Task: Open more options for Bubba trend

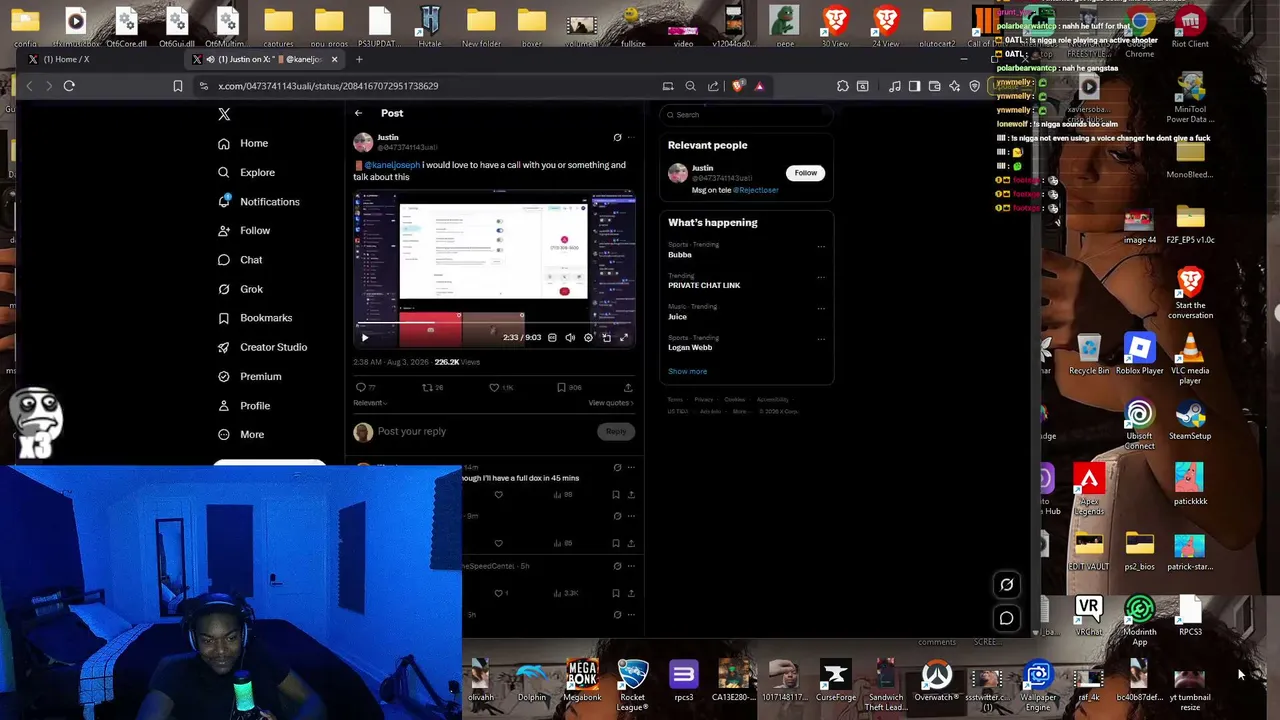Action: [821, 246]
